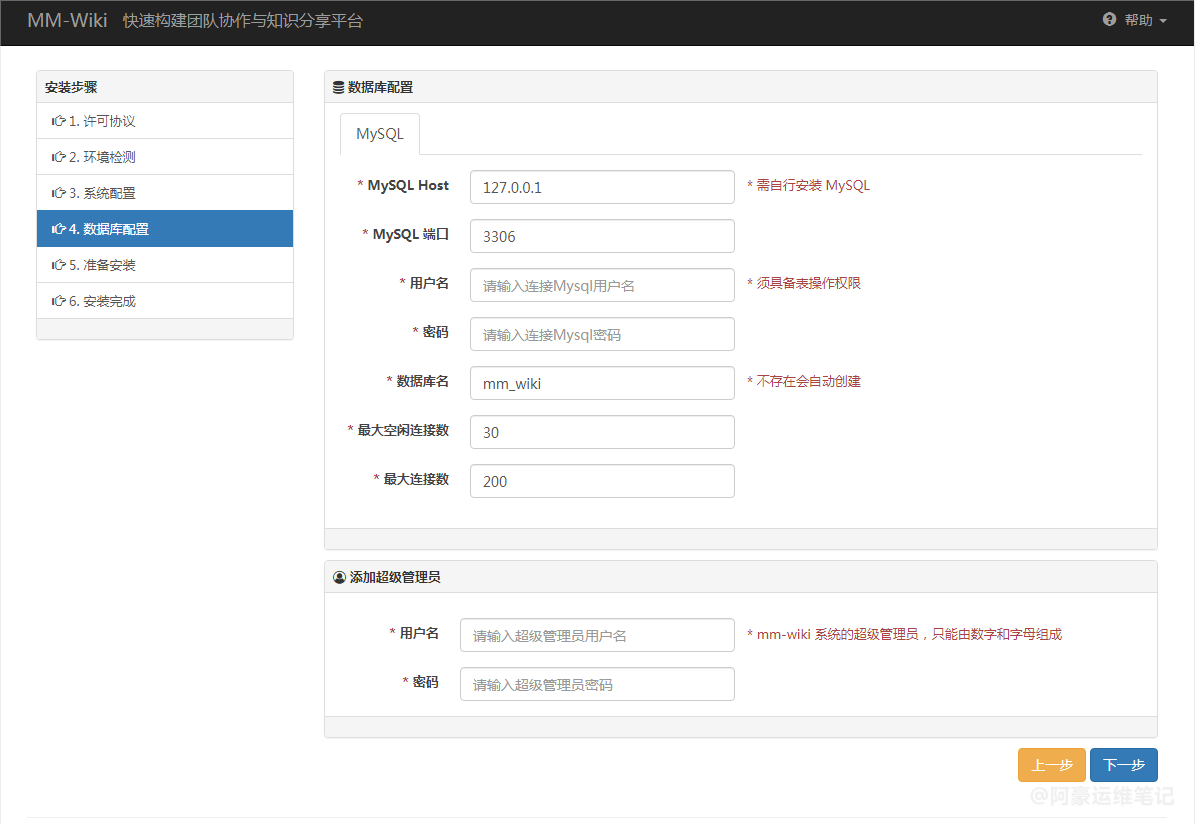Select step 3. 系统配置
Image resolution: width=1195 pixels, height=824 pixels.
[165, 193]
